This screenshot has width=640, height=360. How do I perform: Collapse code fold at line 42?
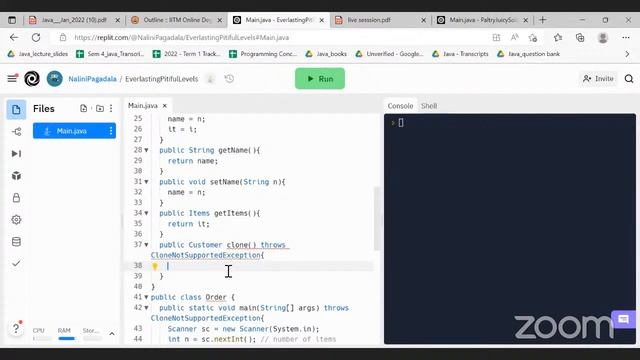pos(147,308)
